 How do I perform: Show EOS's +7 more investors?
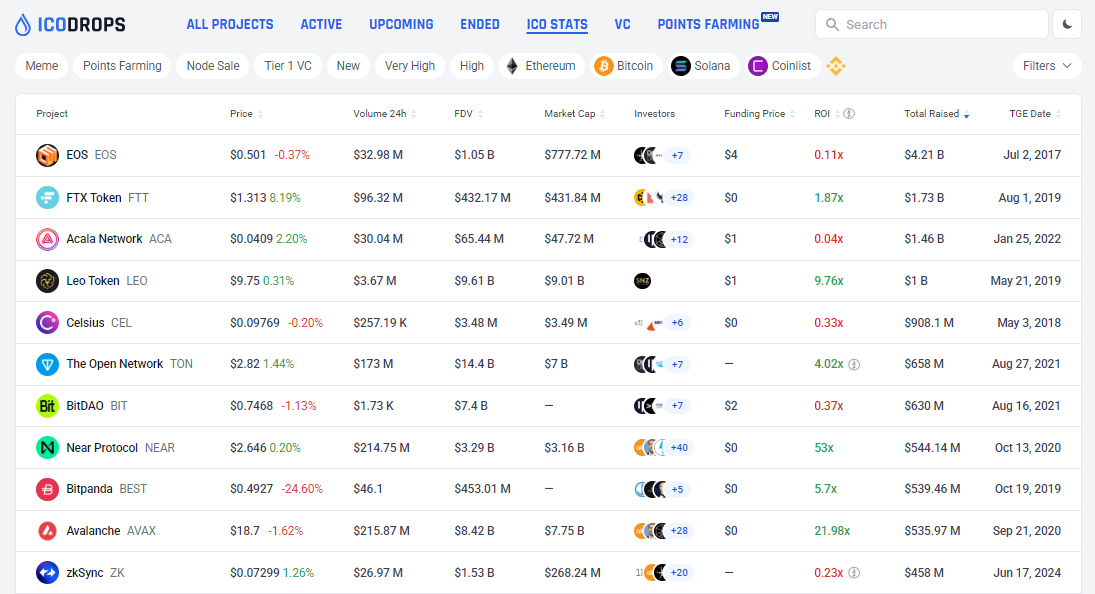pyautogui.click(x=677, y=155)
